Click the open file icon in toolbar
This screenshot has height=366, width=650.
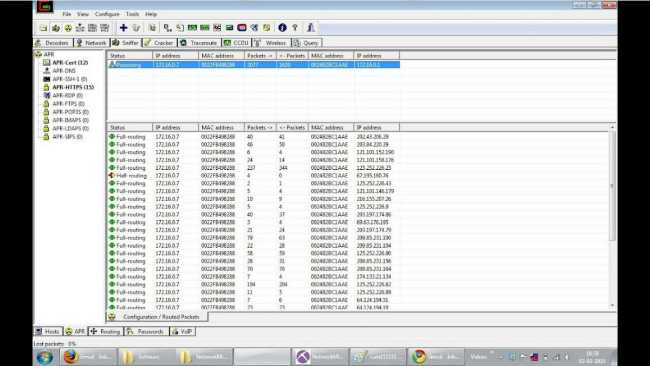44,28
